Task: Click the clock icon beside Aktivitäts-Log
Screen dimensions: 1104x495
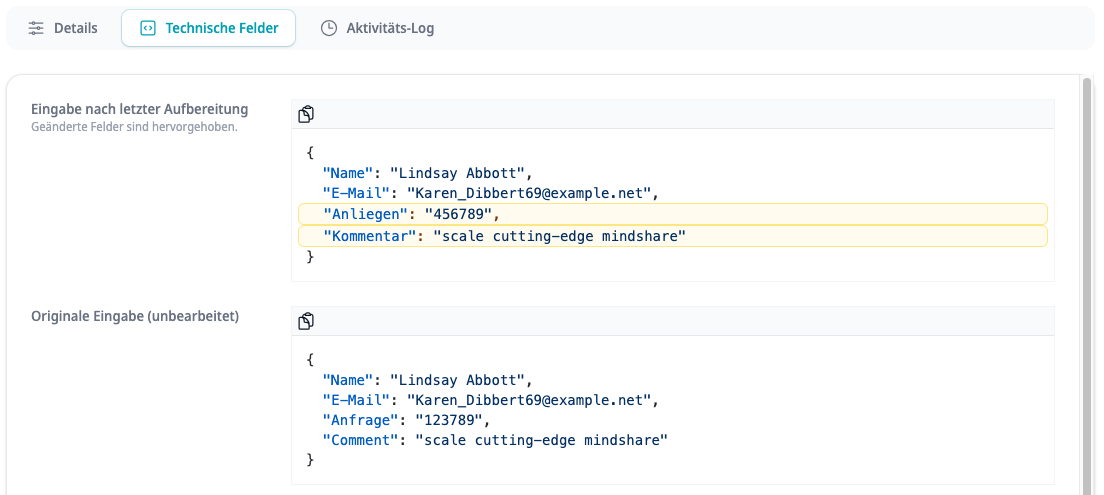Action: pyautogui.click(x=328, y=28)
